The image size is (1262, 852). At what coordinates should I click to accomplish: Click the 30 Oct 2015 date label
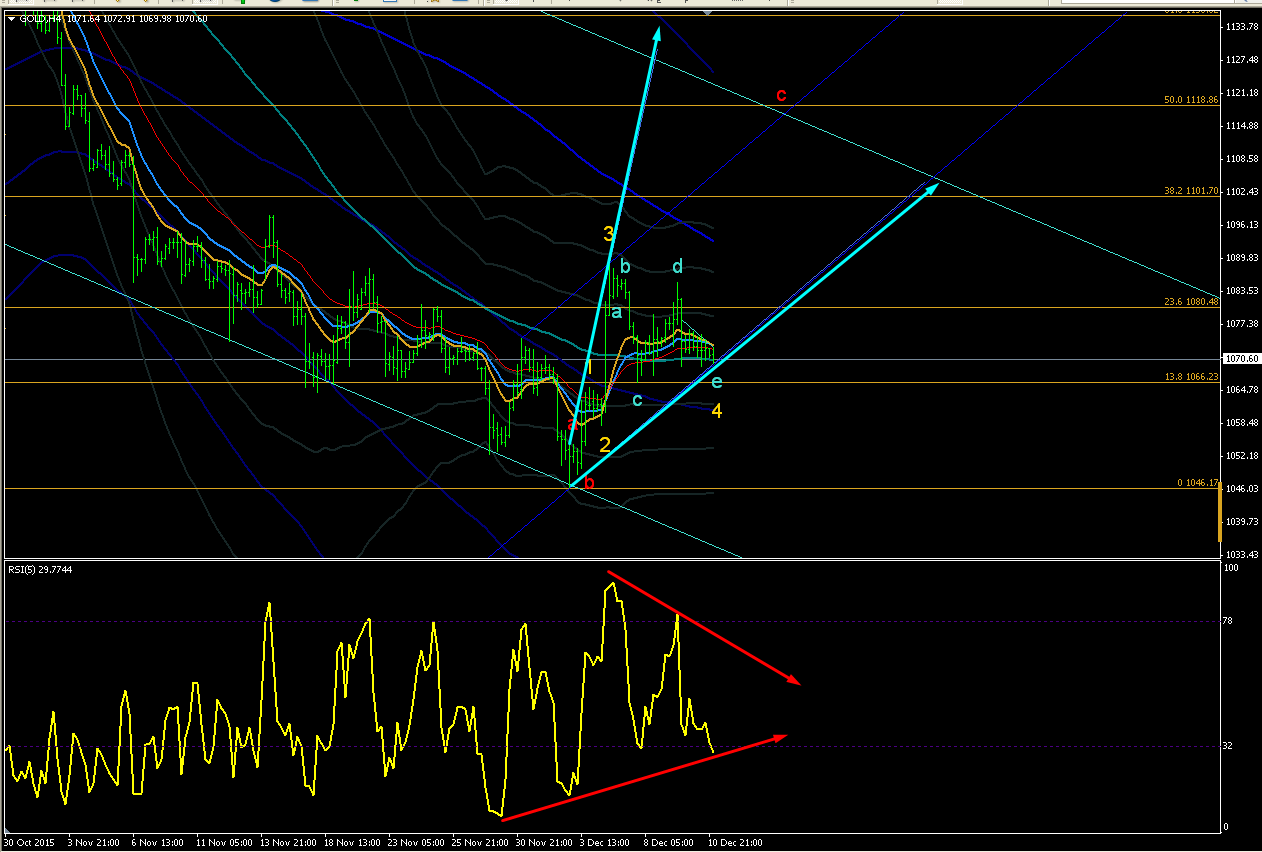[x=29, y=843]
